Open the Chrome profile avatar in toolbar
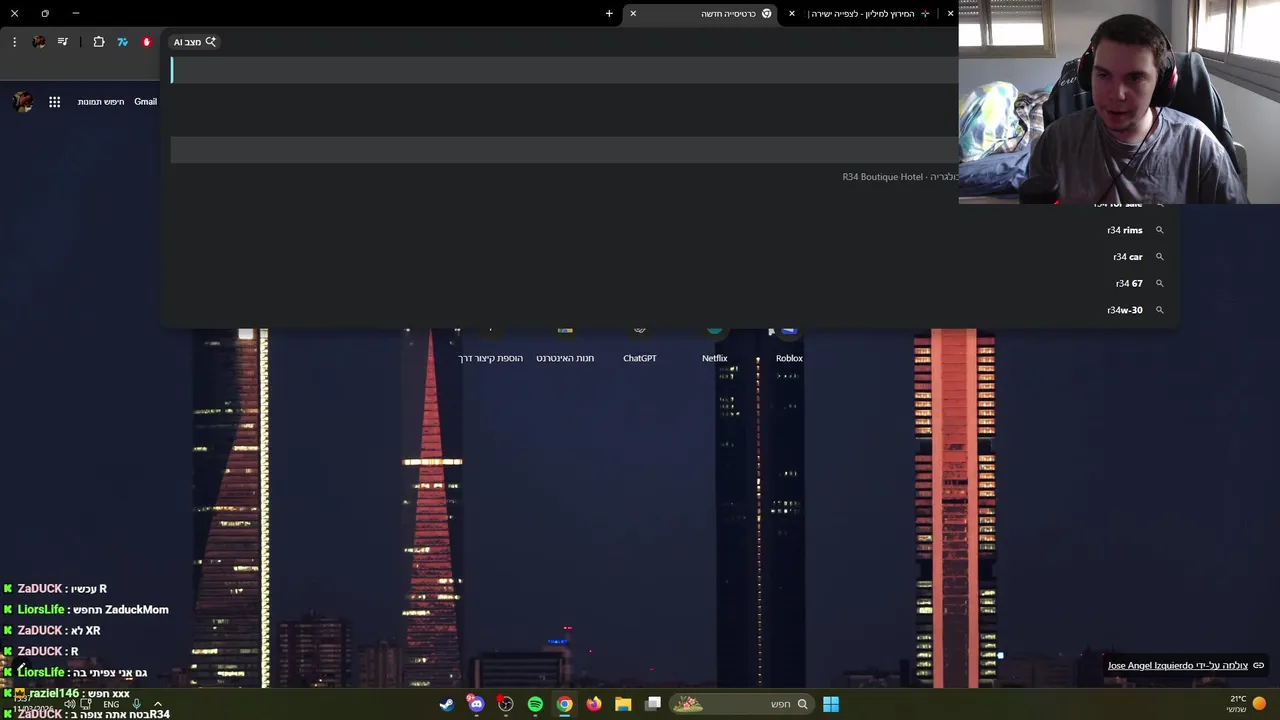Image resolution: width=1280 pixels, height=720 pixels. pos(39,42)
